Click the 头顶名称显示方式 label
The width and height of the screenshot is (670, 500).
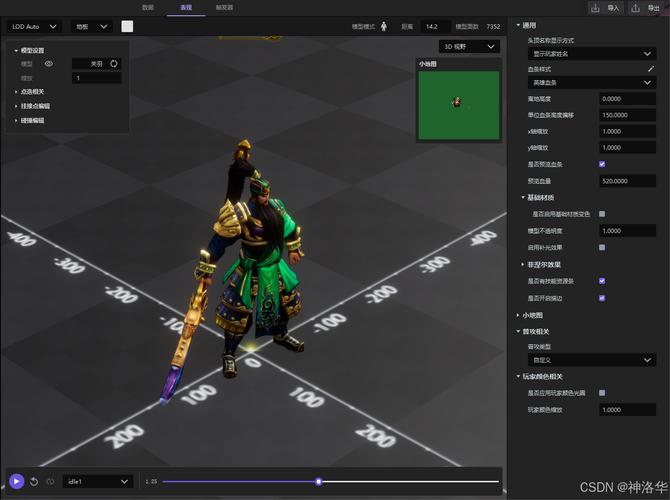(x=551, y=41)
